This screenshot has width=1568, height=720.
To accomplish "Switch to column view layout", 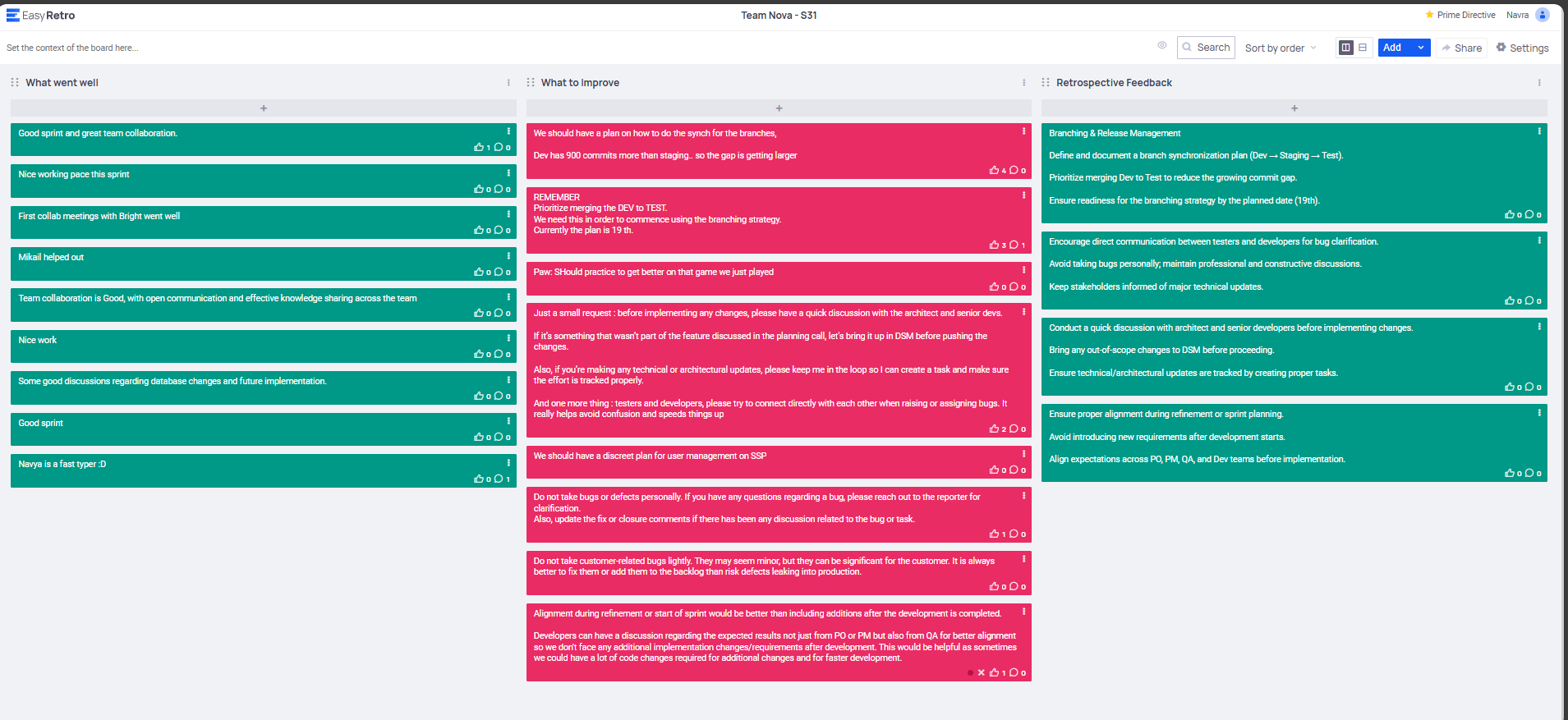I will point(1345,48).
